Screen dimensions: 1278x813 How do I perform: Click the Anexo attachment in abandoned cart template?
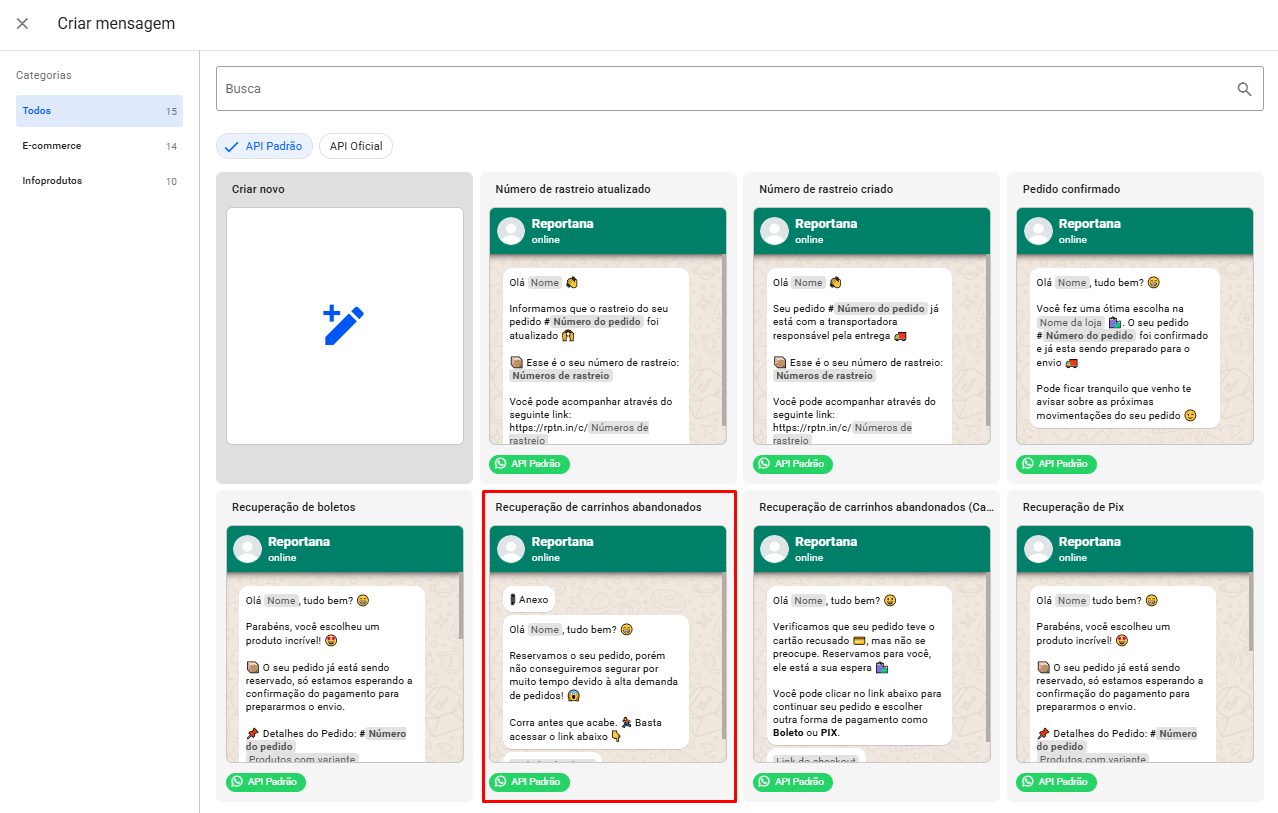(528, 600)
